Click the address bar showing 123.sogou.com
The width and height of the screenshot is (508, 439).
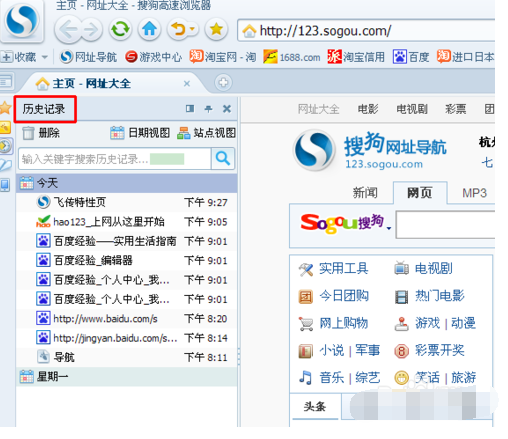[x=366, y=31]
